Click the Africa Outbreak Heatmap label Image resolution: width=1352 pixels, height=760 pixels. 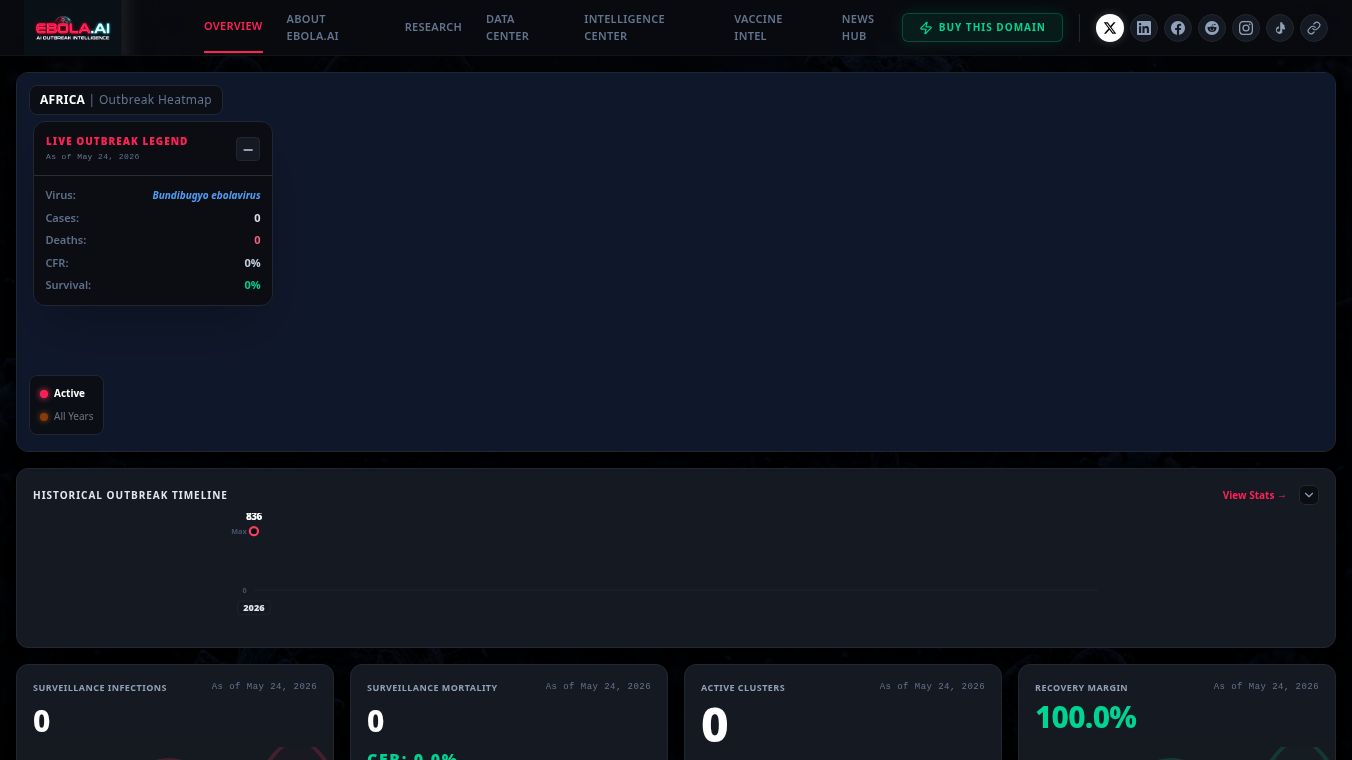tap(126, 100)
